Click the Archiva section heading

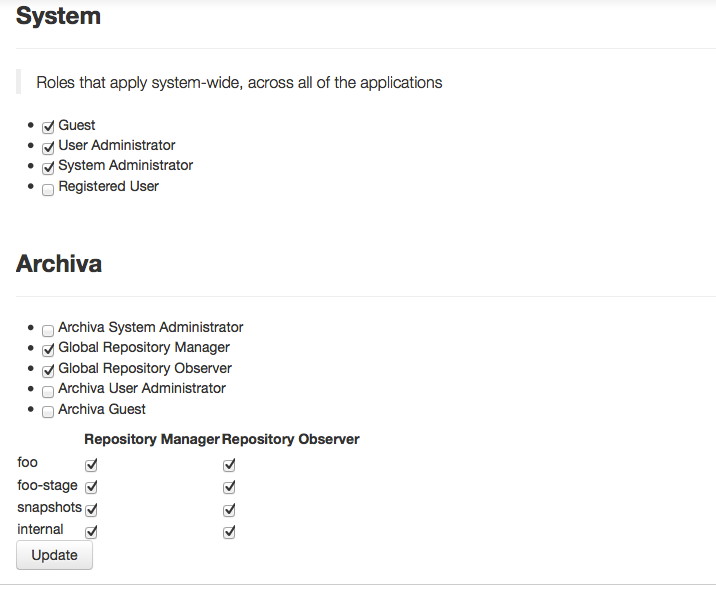pyautogui.click(x=59, y=264)
